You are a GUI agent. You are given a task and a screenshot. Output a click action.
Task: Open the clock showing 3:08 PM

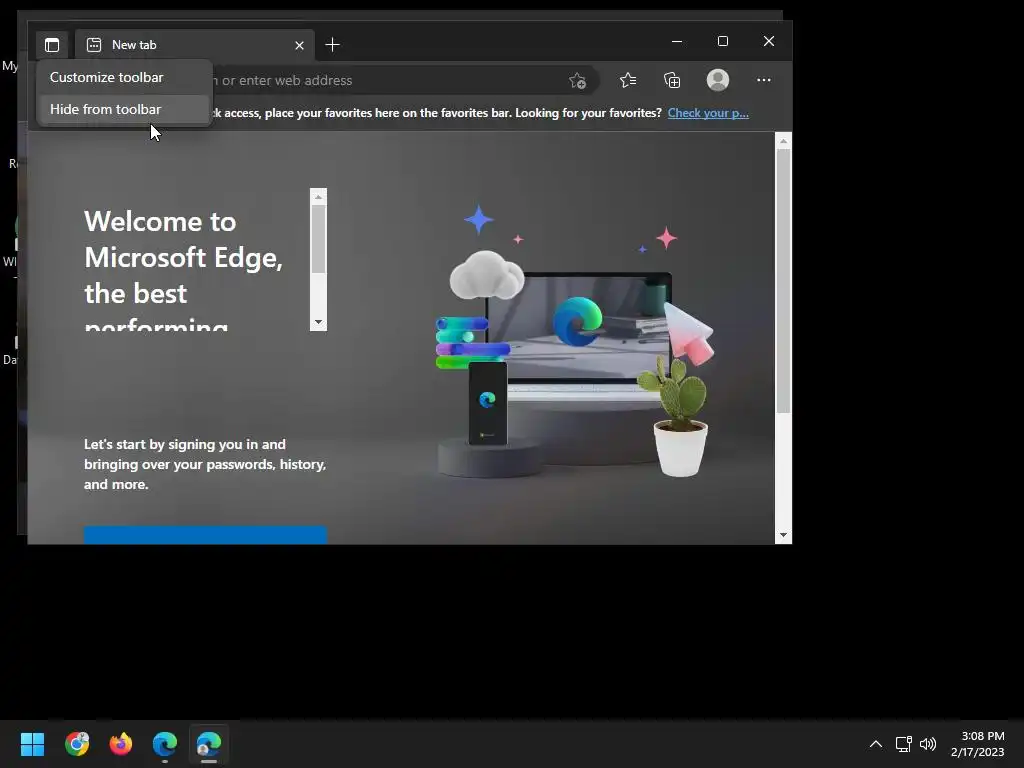[x=978, y=743]
